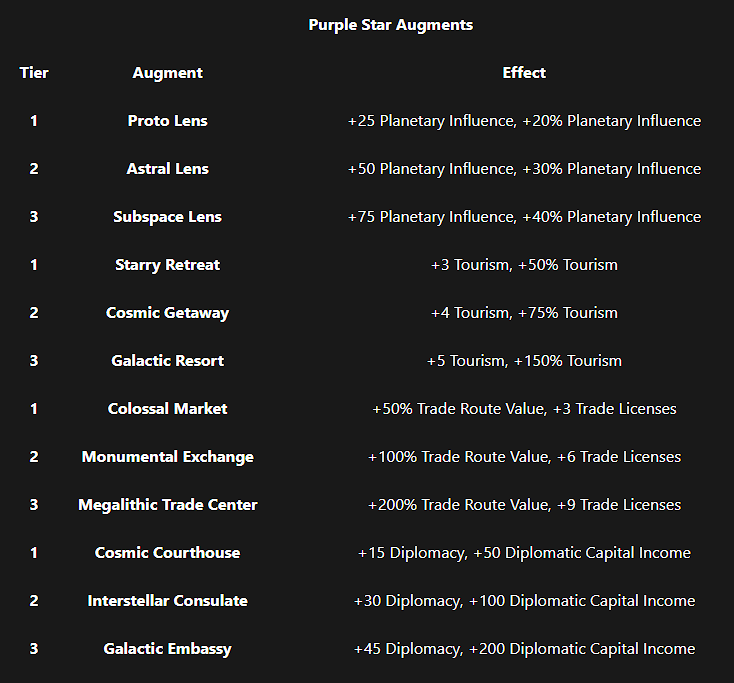Select the Astral Lens augment name
734x683 pixels.
point(167,169)
